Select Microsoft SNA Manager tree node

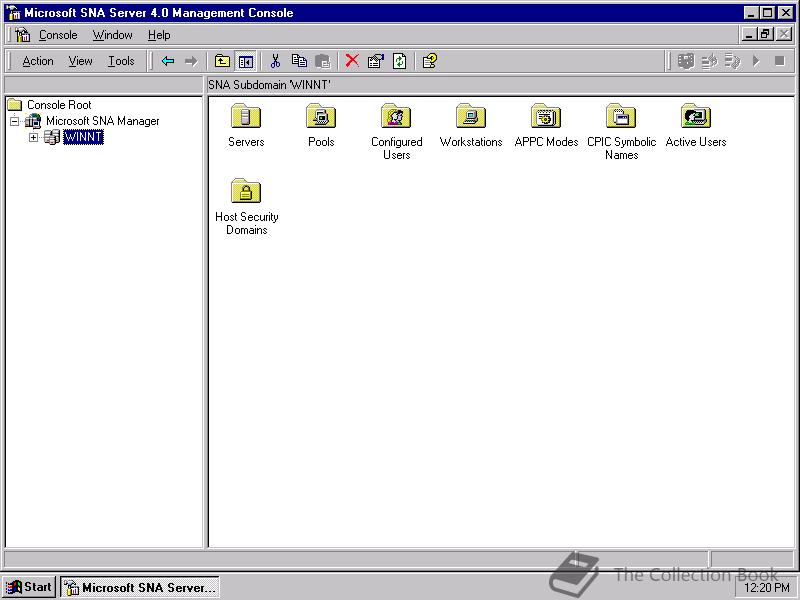pyautogui.click(x=103, y=121)
